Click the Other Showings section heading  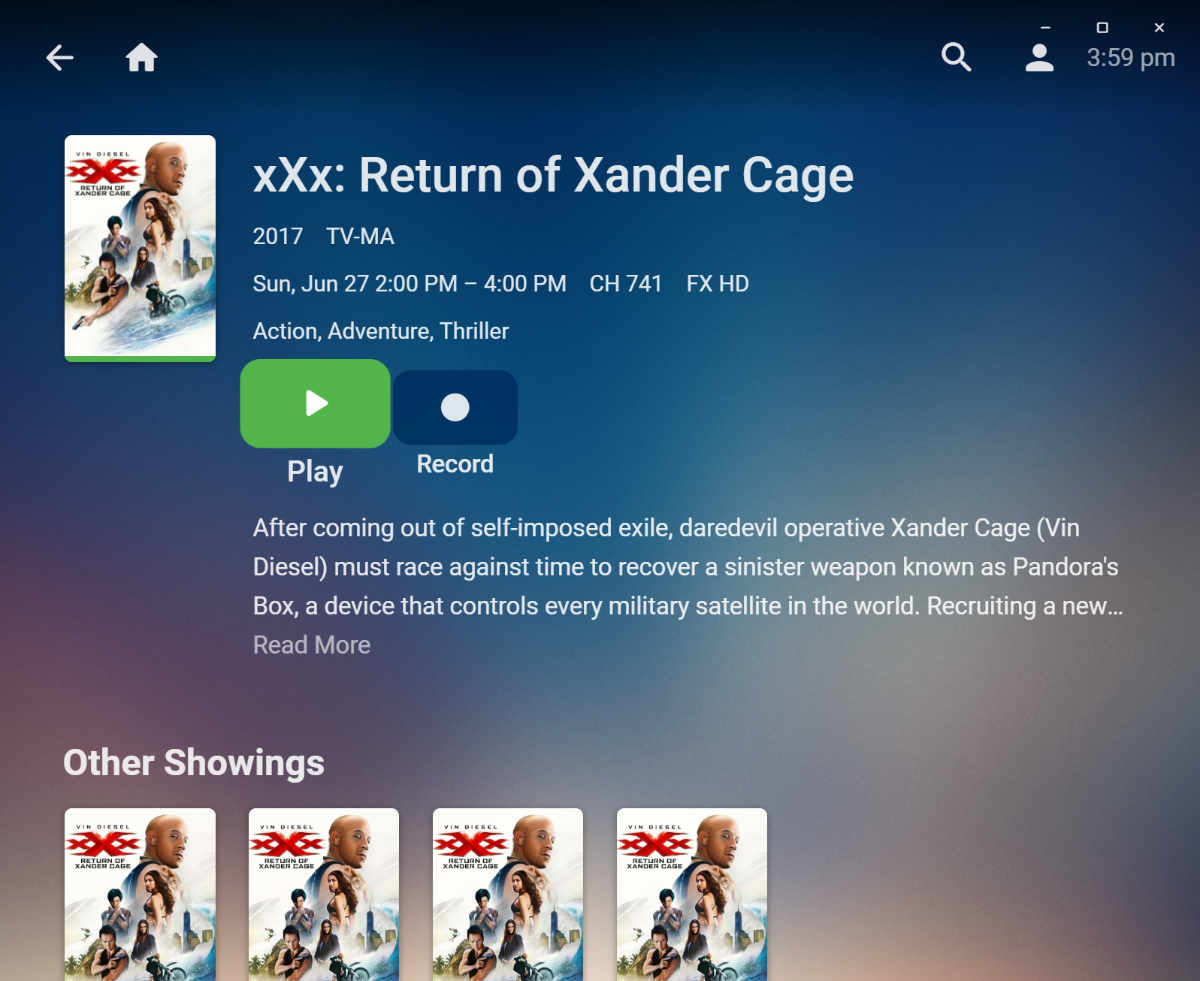[x=194, y=762]
